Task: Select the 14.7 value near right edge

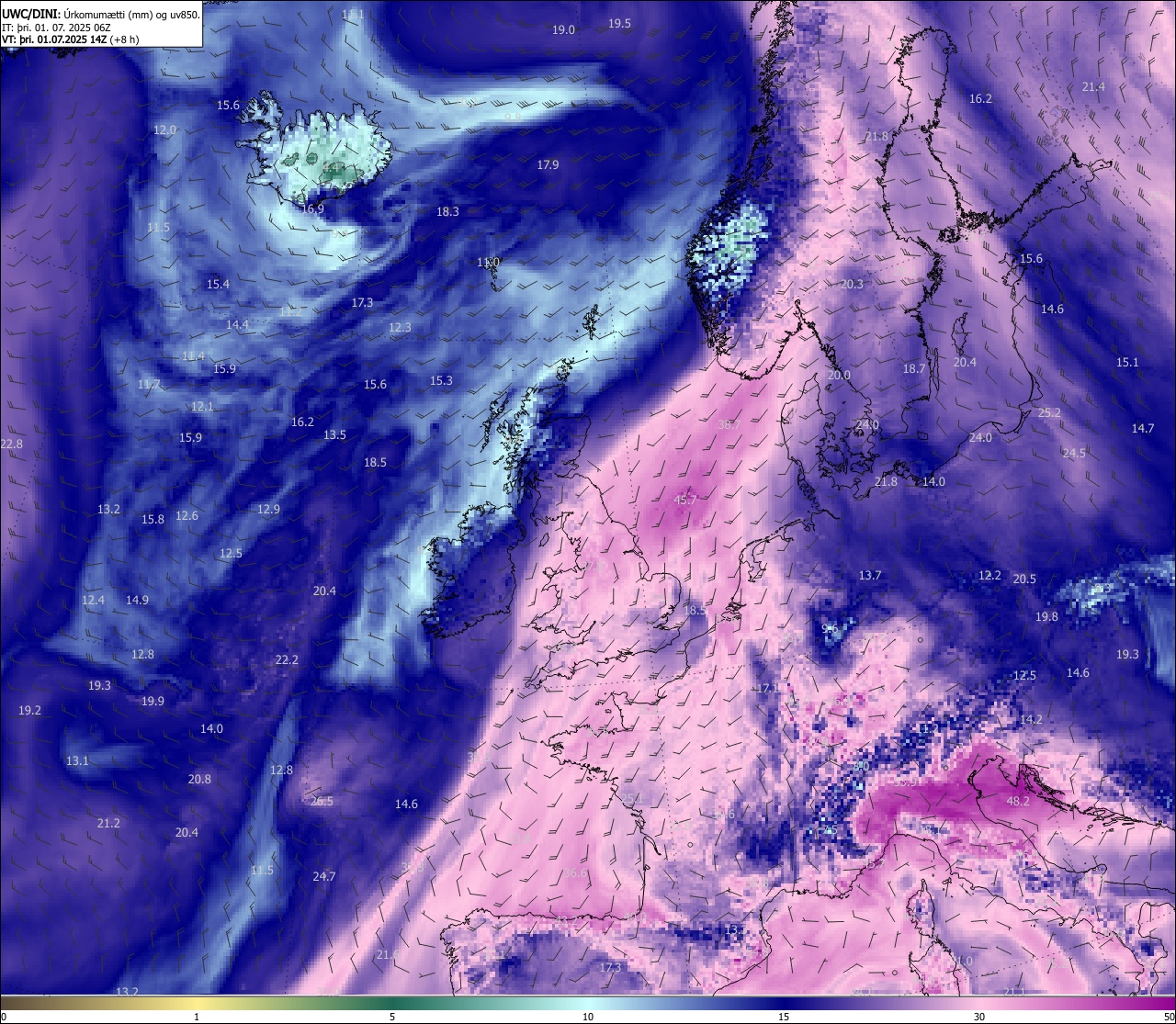Action: (x=1143, y=428)
